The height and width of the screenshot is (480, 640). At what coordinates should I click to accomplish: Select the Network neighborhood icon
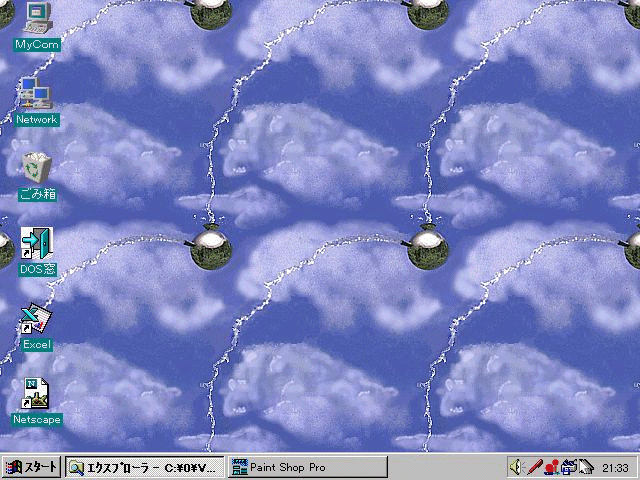tap(36, 92)
